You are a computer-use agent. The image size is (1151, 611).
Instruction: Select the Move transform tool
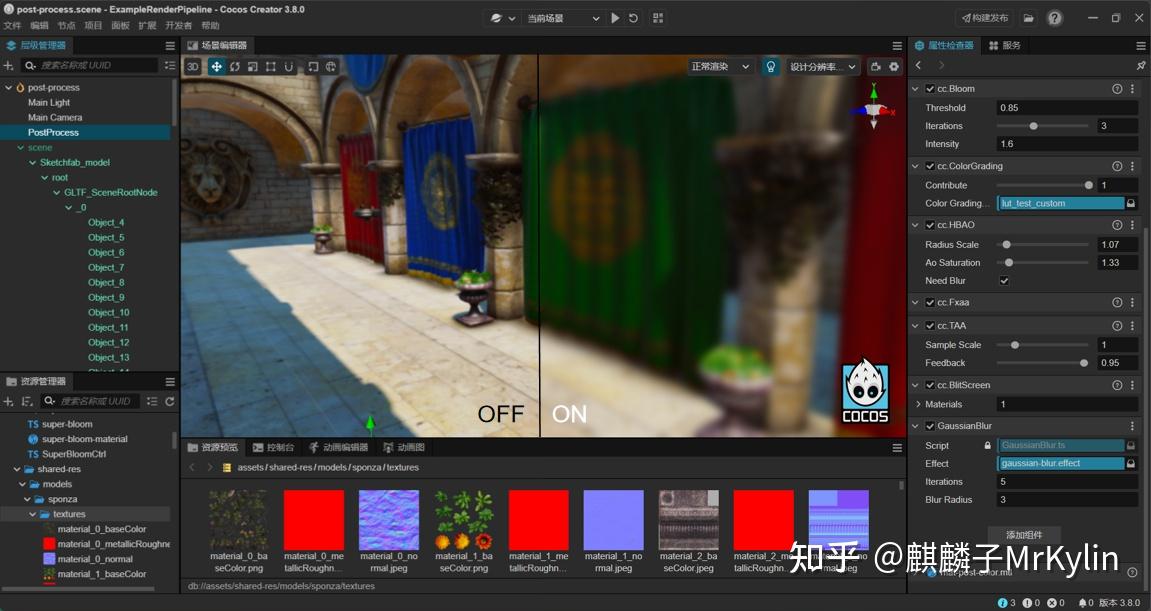click(217, 67)
